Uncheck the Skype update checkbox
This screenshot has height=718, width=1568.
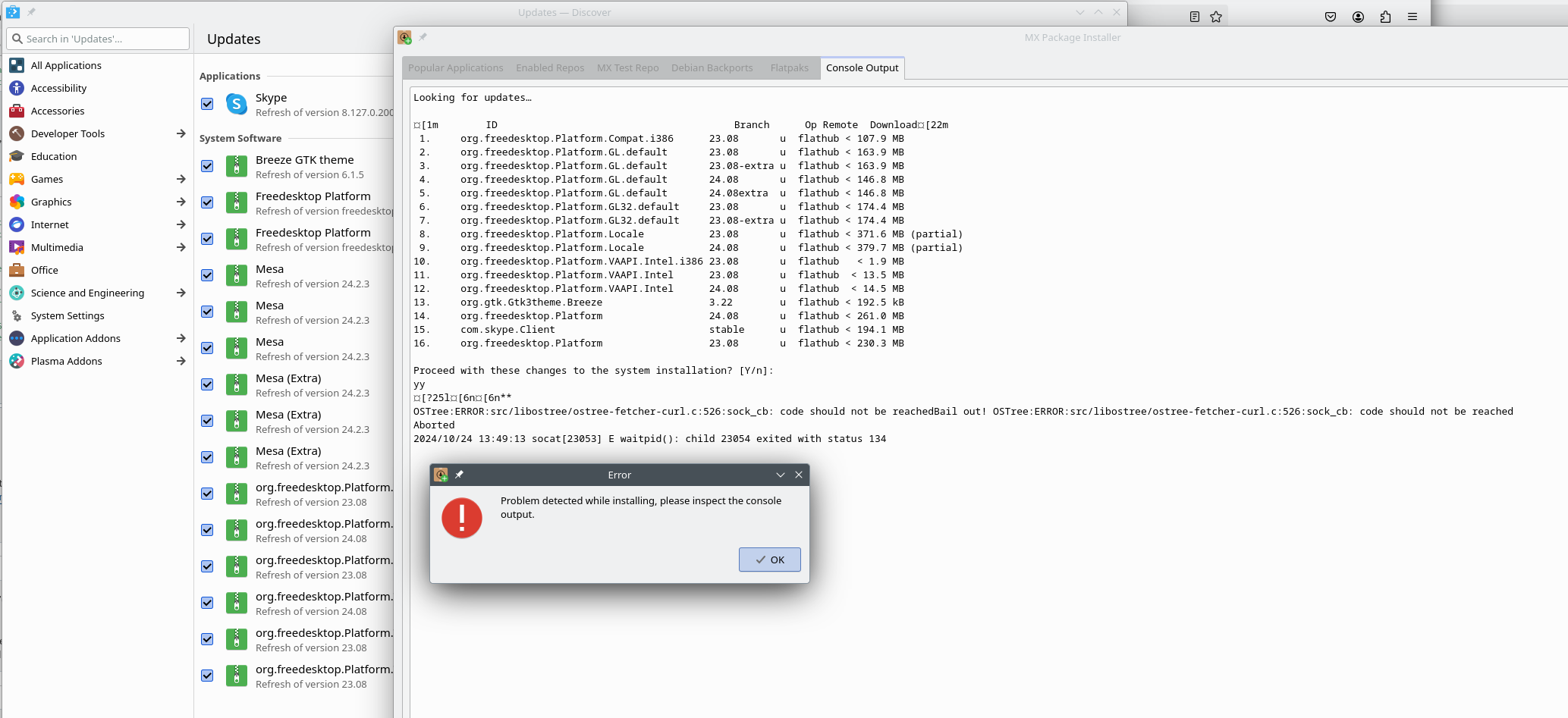click(207, 104)
